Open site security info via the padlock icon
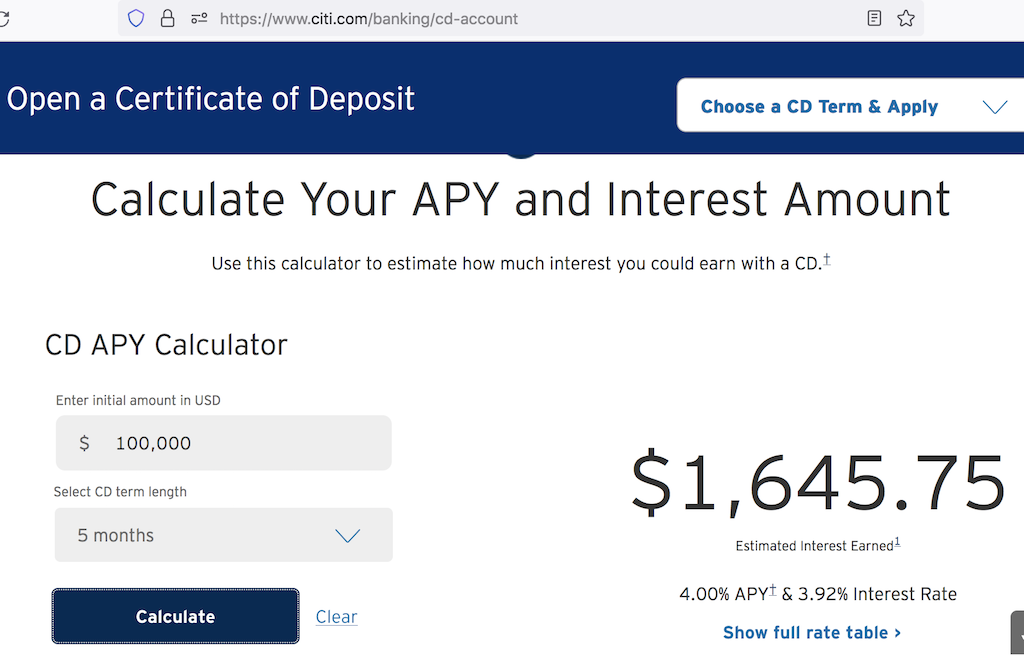1024x655 pixels. coord(165,18)
